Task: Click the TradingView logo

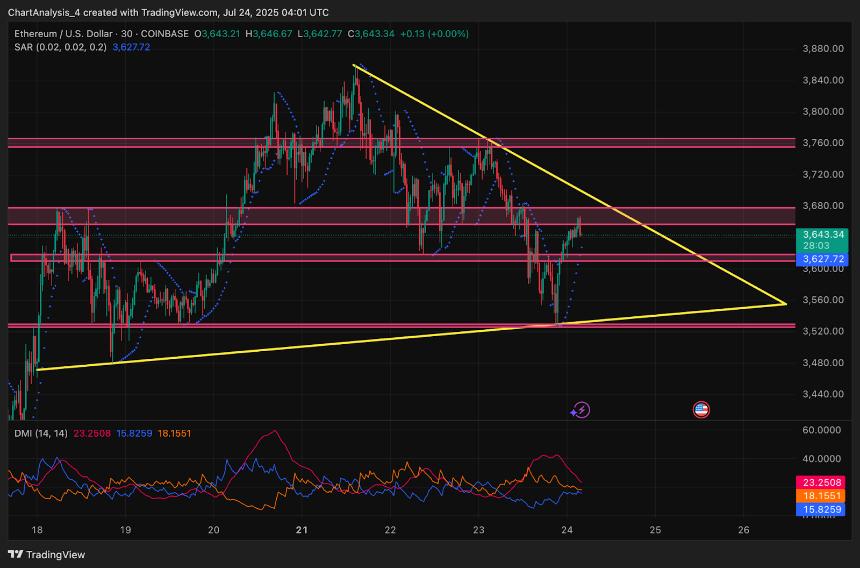Action: 46,554
